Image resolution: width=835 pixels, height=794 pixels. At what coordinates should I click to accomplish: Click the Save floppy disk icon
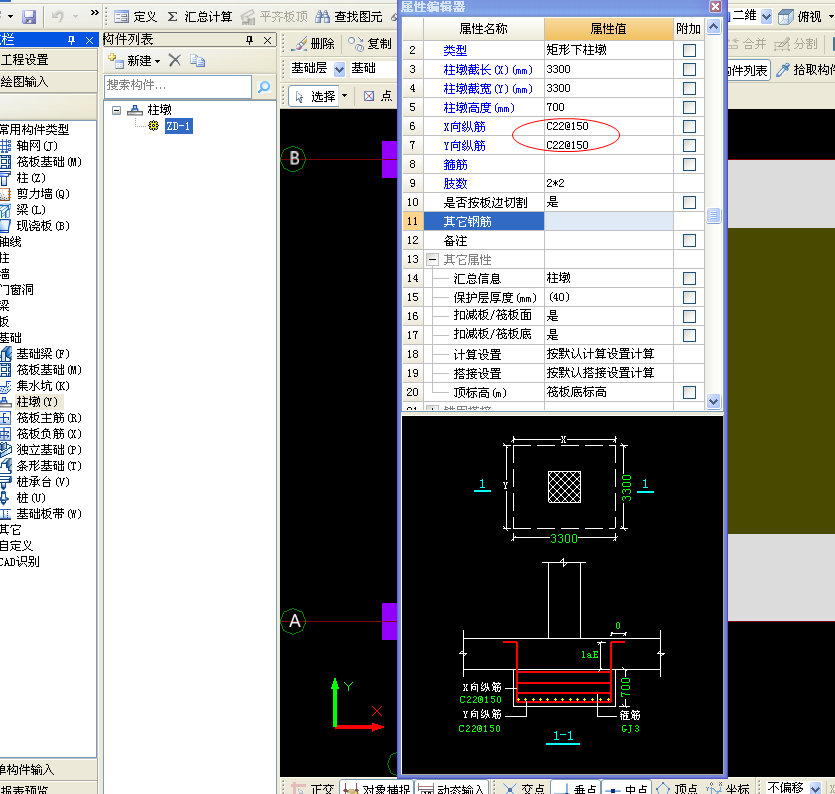pos(29,17)
